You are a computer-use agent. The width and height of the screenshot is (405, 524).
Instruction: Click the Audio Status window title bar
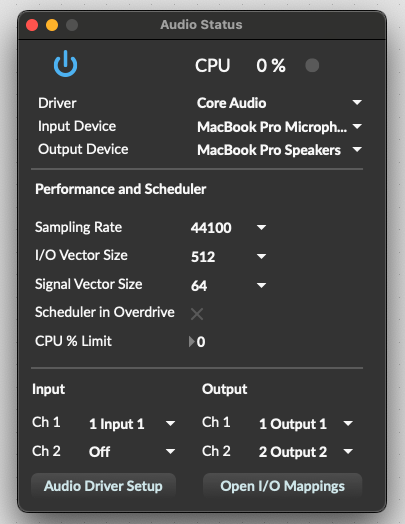[201, 25]
